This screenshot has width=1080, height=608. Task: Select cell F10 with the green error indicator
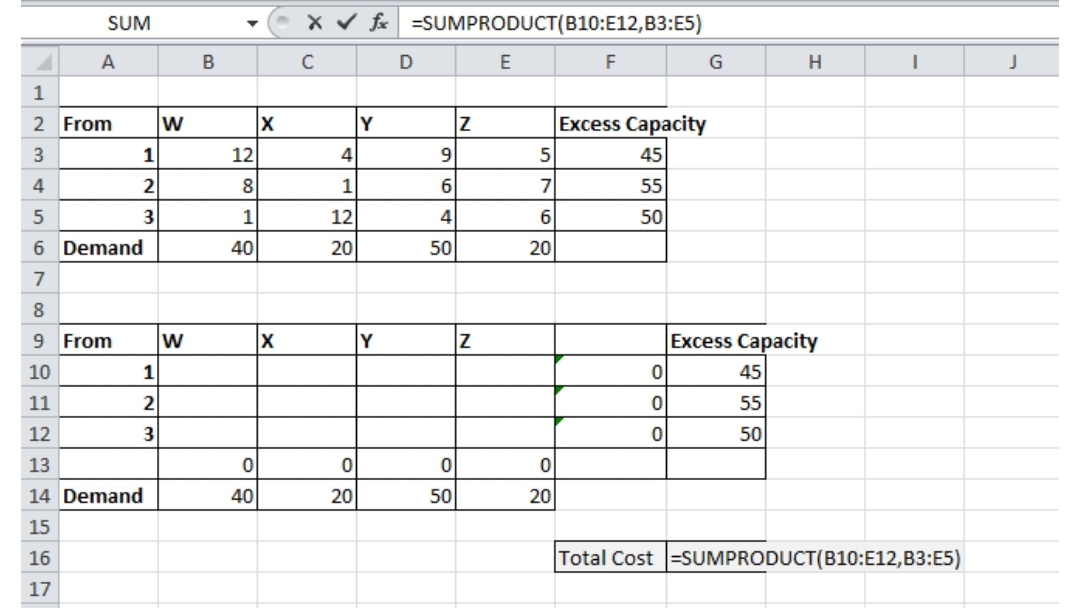pos(612,372)
